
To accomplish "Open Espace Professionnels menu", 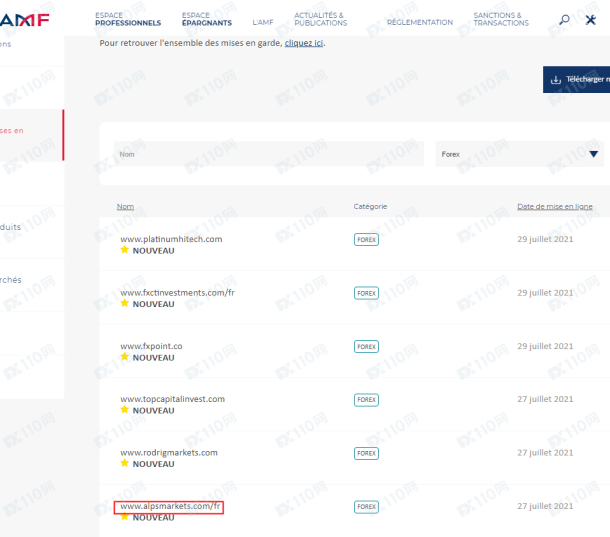I will point(128,19).
